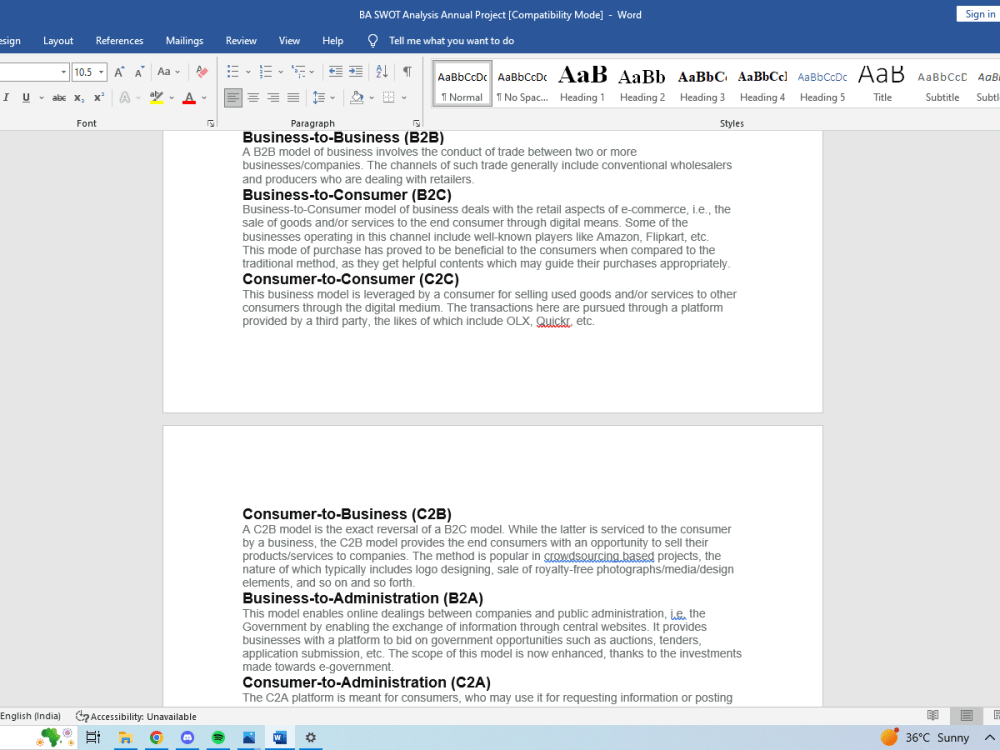Screen dimensions: 1000x750
Task: Open font size 10.5 dropdown
Action: (101, 72)
